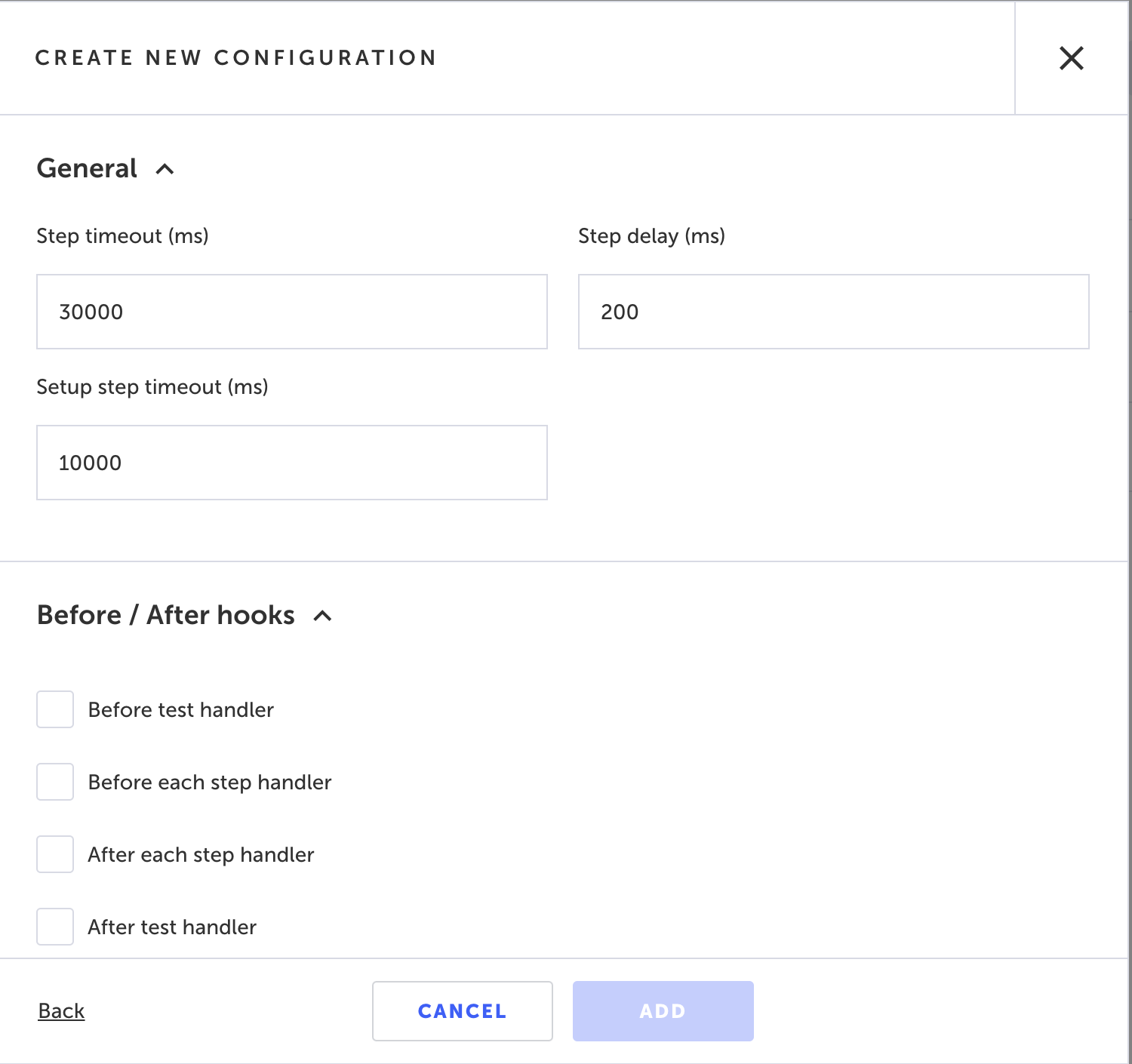Focus the Step timeout field showing 30000
The height and width of the screenshot is (1064, 1132).
tap(291, 312)
